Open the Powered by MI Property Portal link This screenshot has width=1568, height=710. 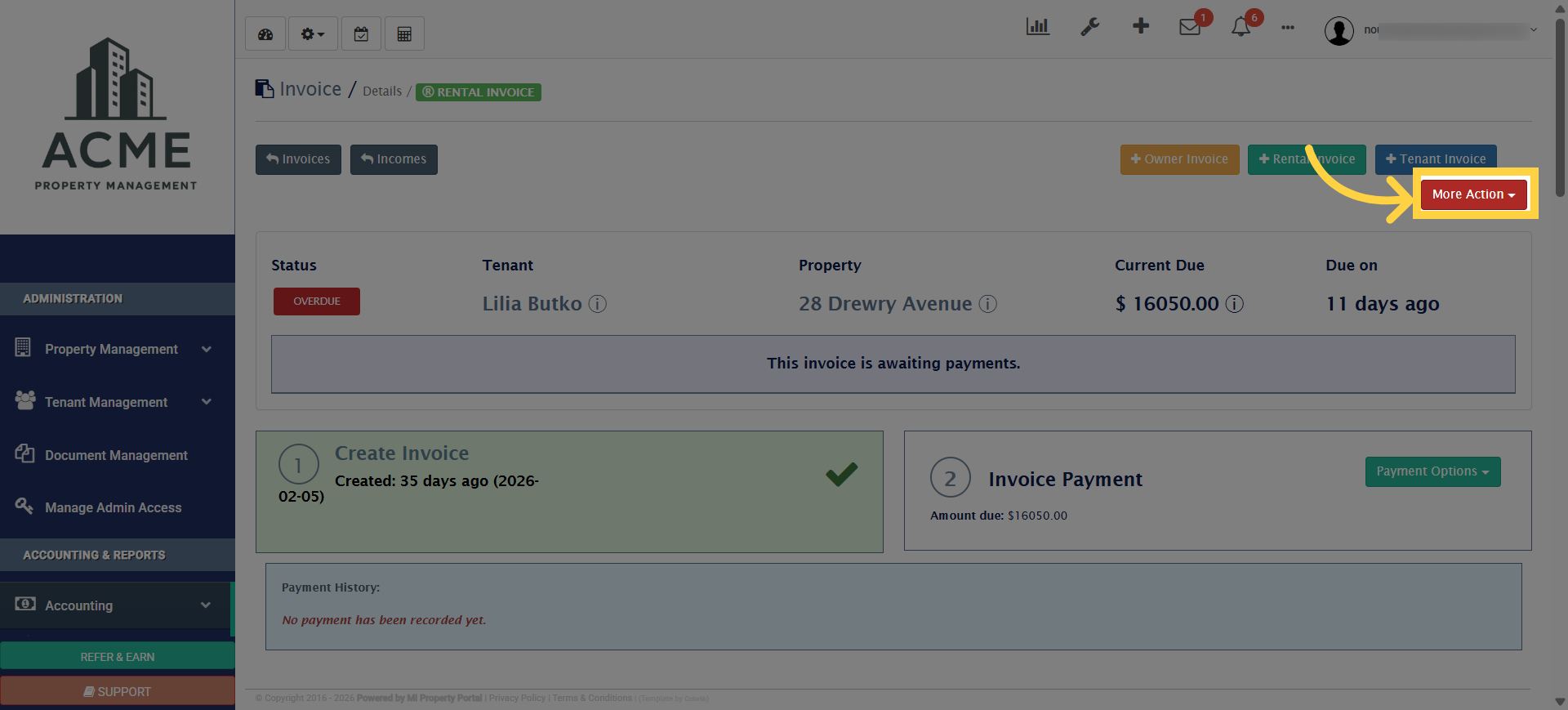(419, 699)
